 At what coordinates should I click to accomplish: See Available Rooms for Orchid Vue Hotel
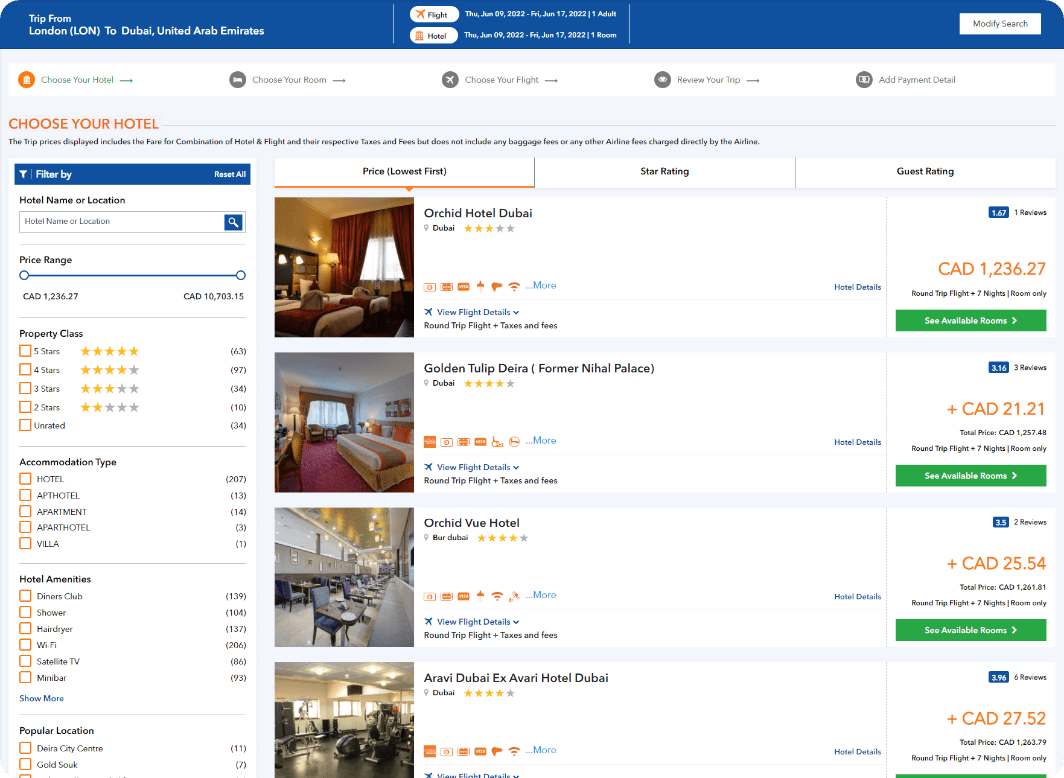coord(970,631)
